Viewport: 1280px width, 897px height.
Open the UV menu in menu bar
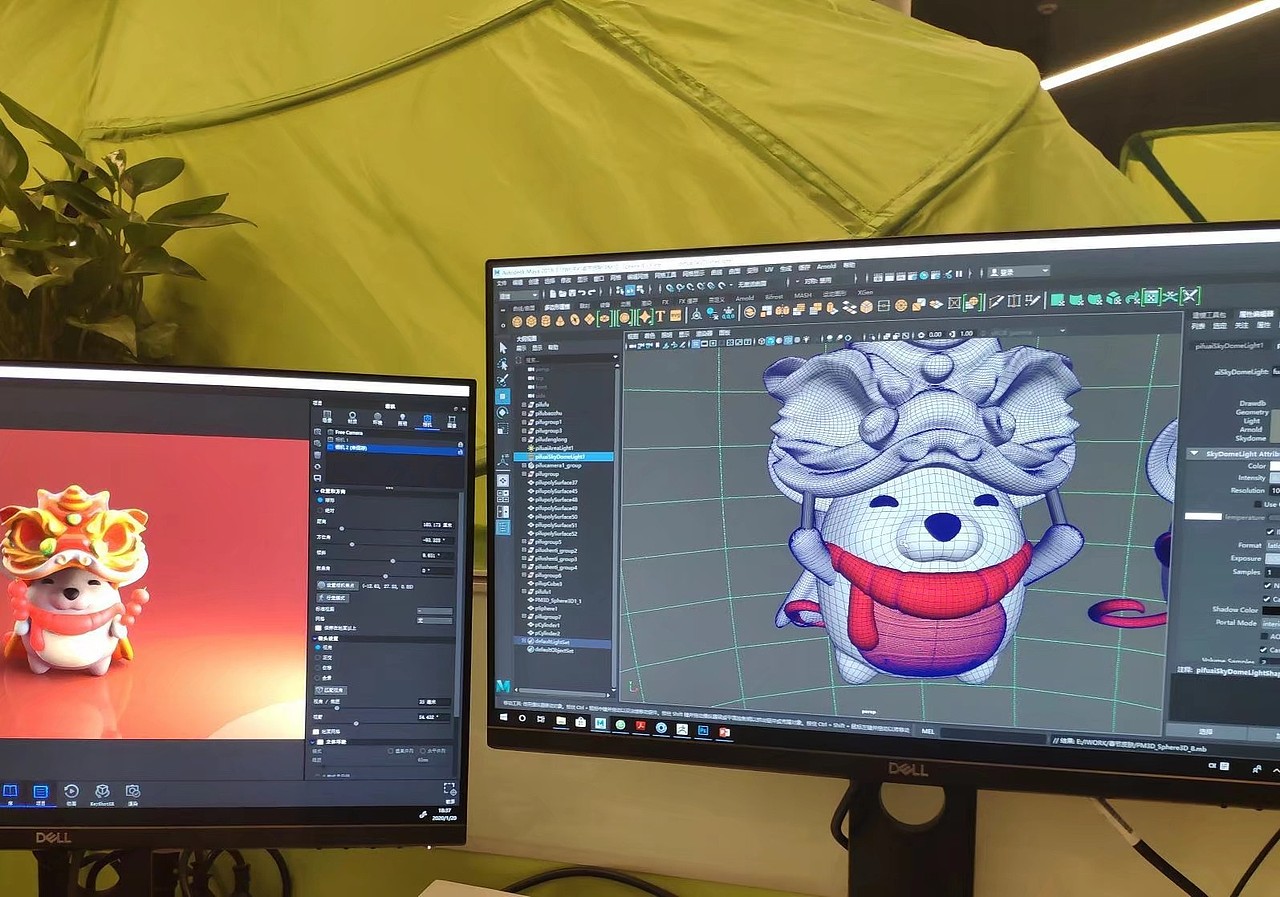click(769, 269)
